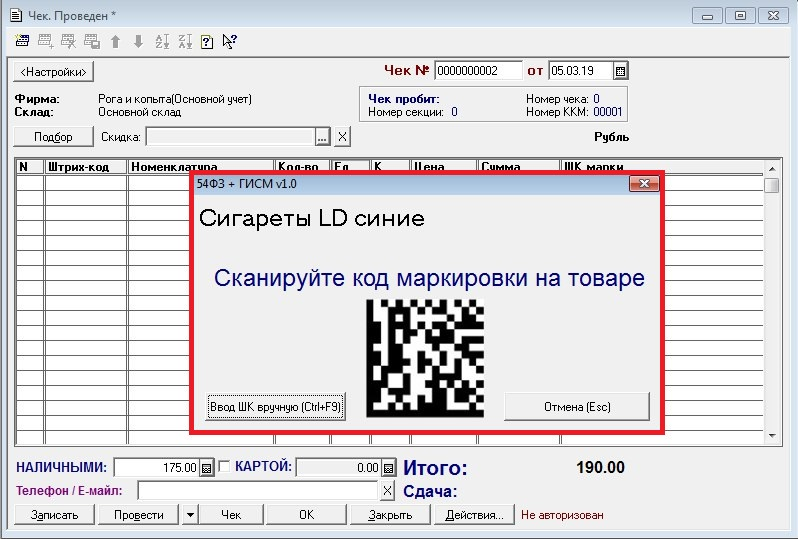Open the Действия... menu button

474,515
